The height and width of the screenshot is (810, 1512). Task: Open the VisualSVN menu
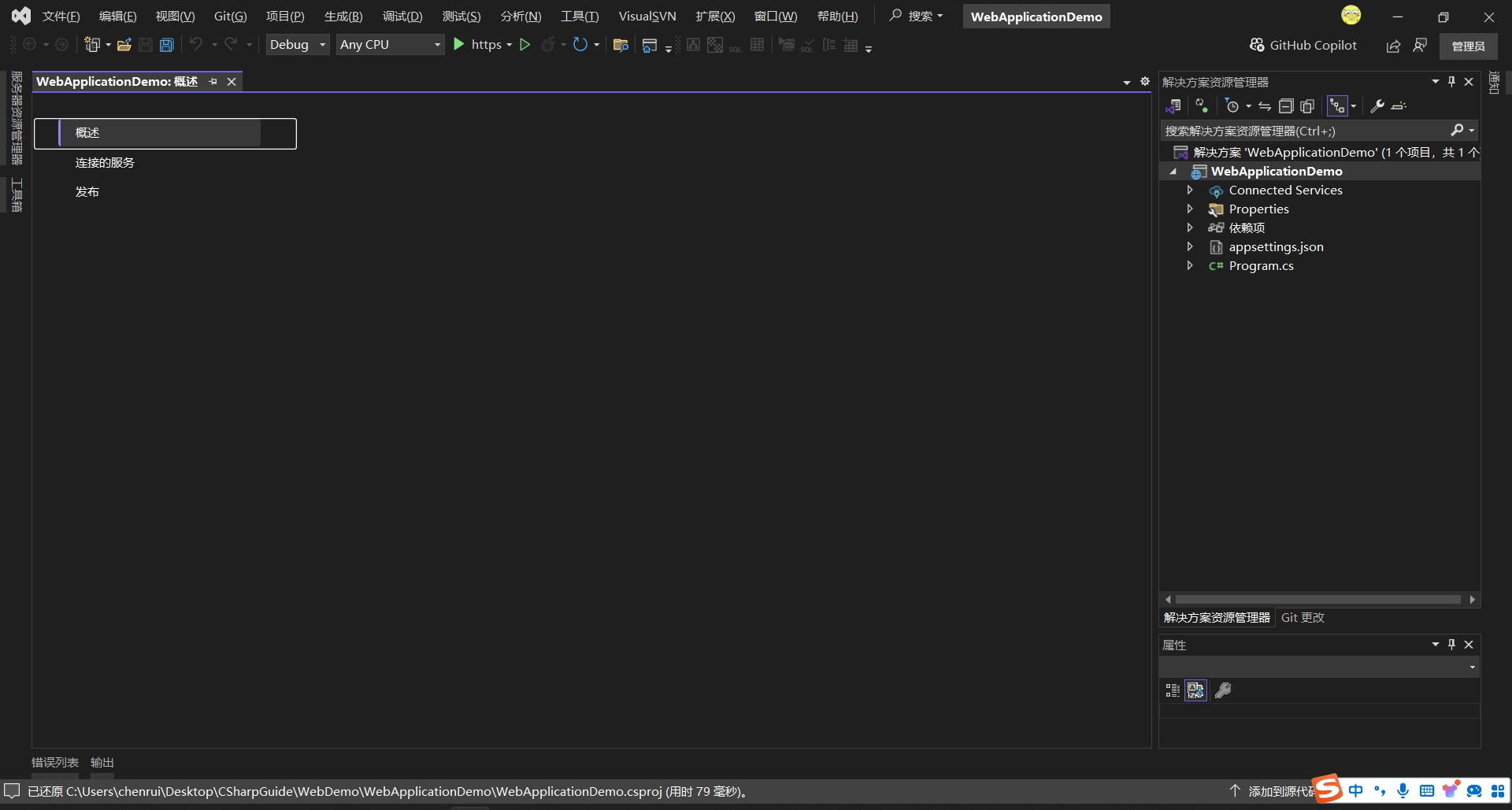point(647,16)
